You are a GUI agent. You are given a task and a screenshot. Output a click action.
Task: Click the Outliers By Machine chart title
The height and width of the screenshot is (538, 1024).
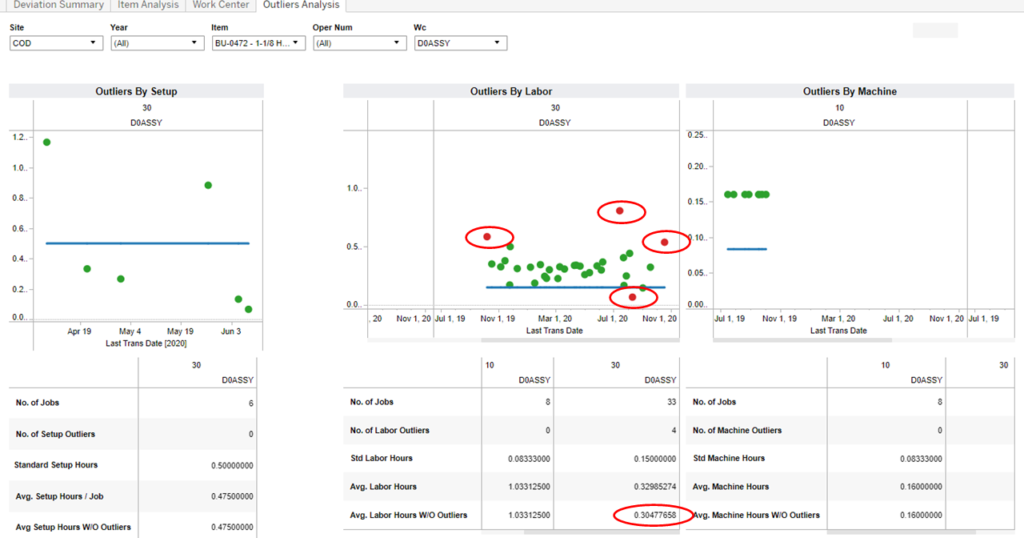[x=850, y=91]
